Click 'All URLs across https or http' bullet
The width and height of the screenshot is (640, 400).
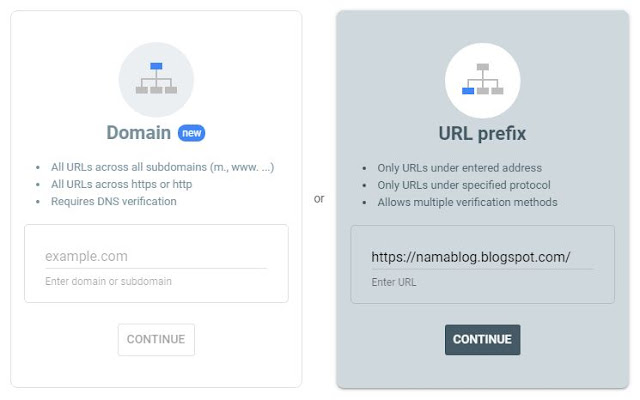pyautogui.click(x=120, y=184)
